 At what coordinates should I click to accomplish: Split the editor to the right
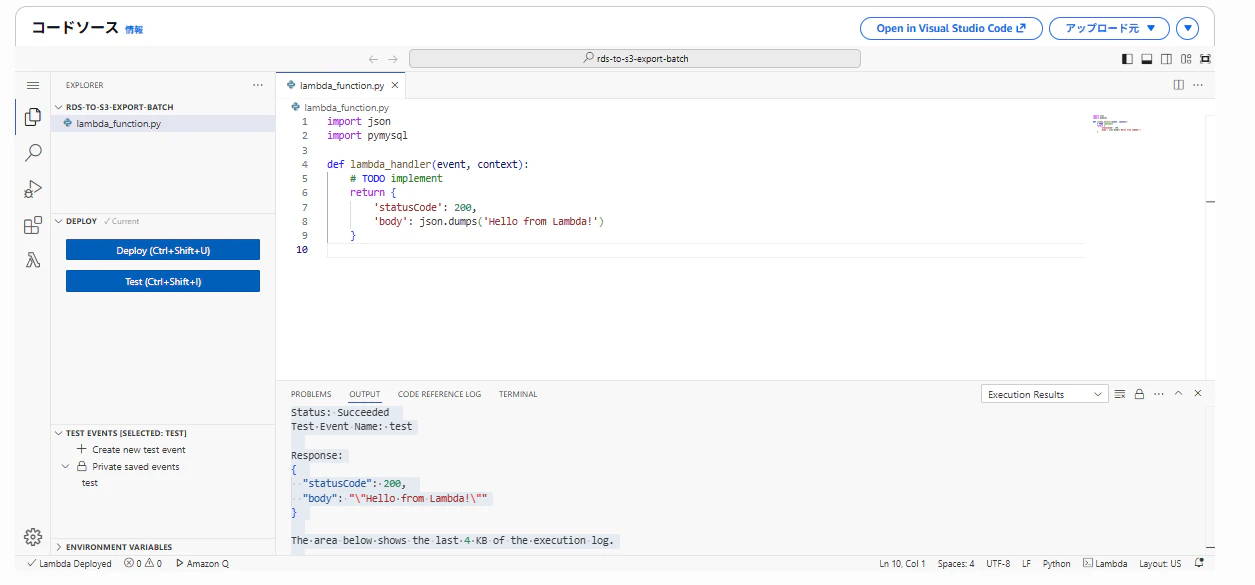pos(1179,85)
